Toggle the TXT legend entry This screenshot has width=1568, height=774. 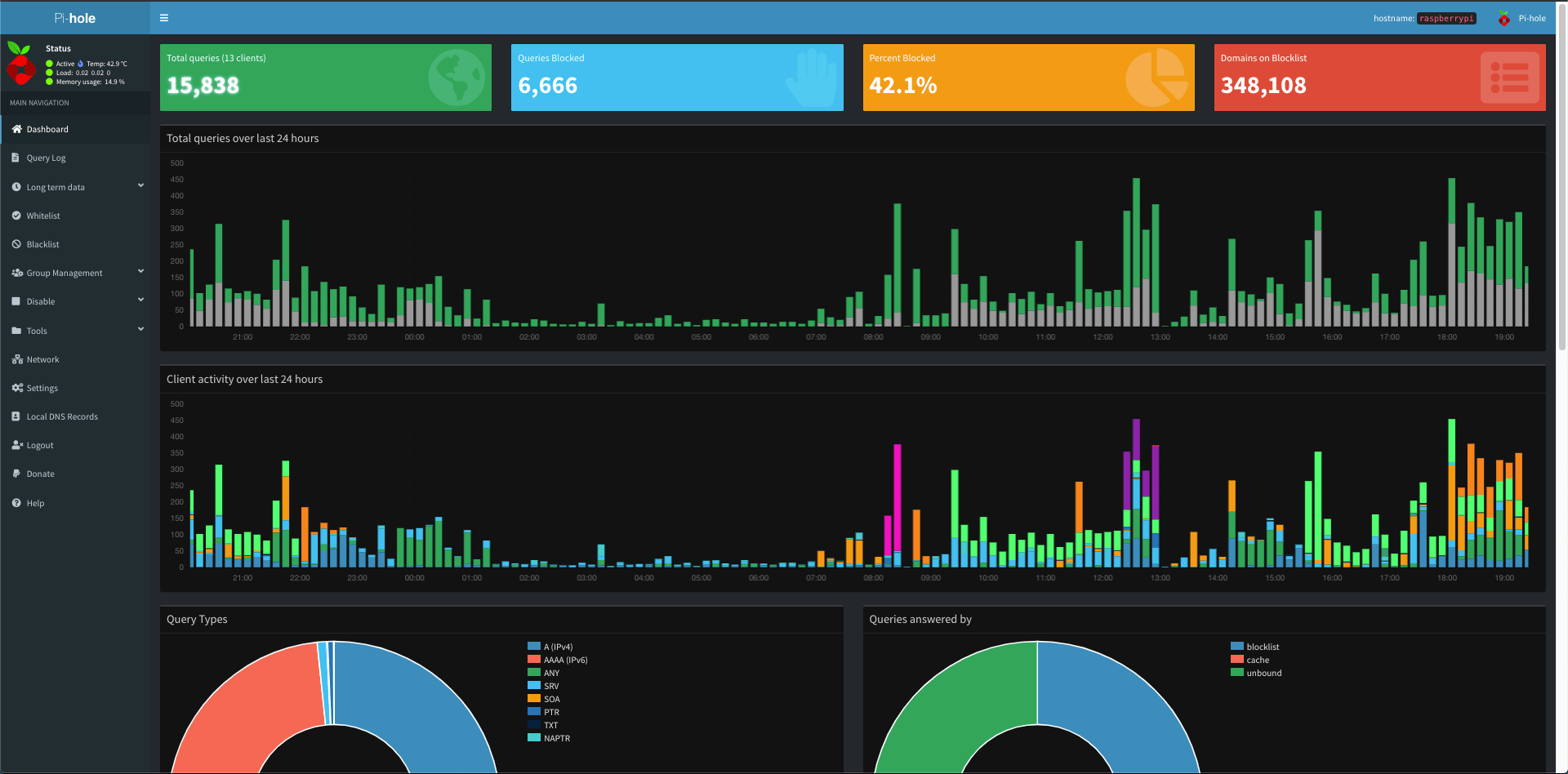tap(543, 725)
